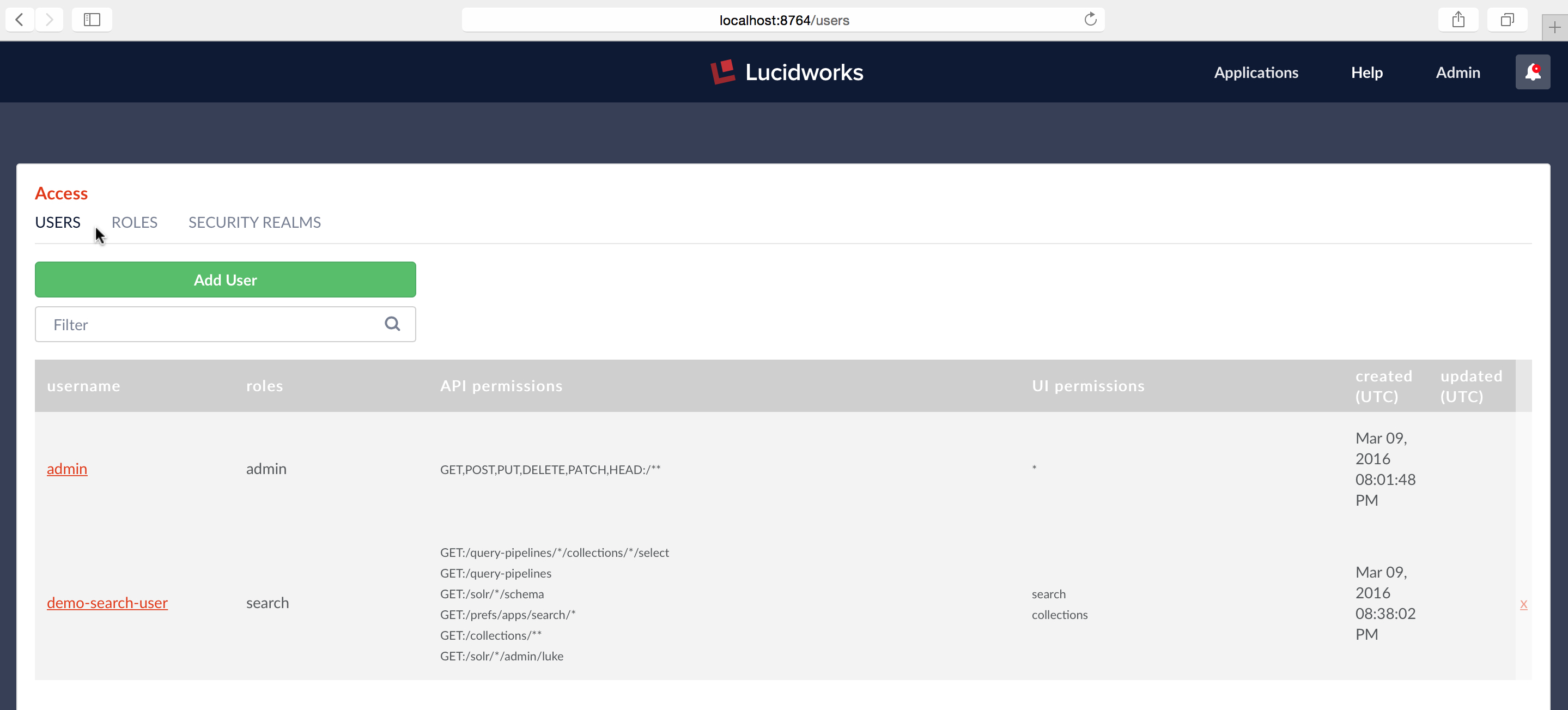The width and height of the screenshot is (1568, 710).
Task: Switch to the ROLES tab
Action: pos(134,222)
